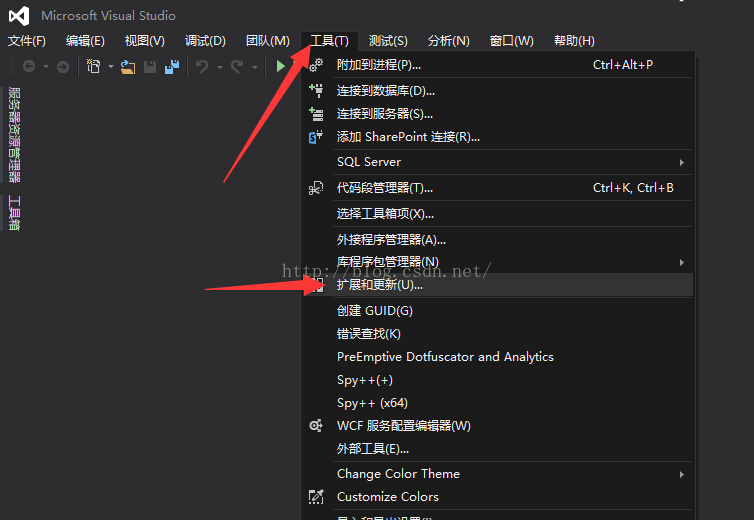754x520 pixels.
Task: Open the 编辑(E) menu
Action: (85, 41)
